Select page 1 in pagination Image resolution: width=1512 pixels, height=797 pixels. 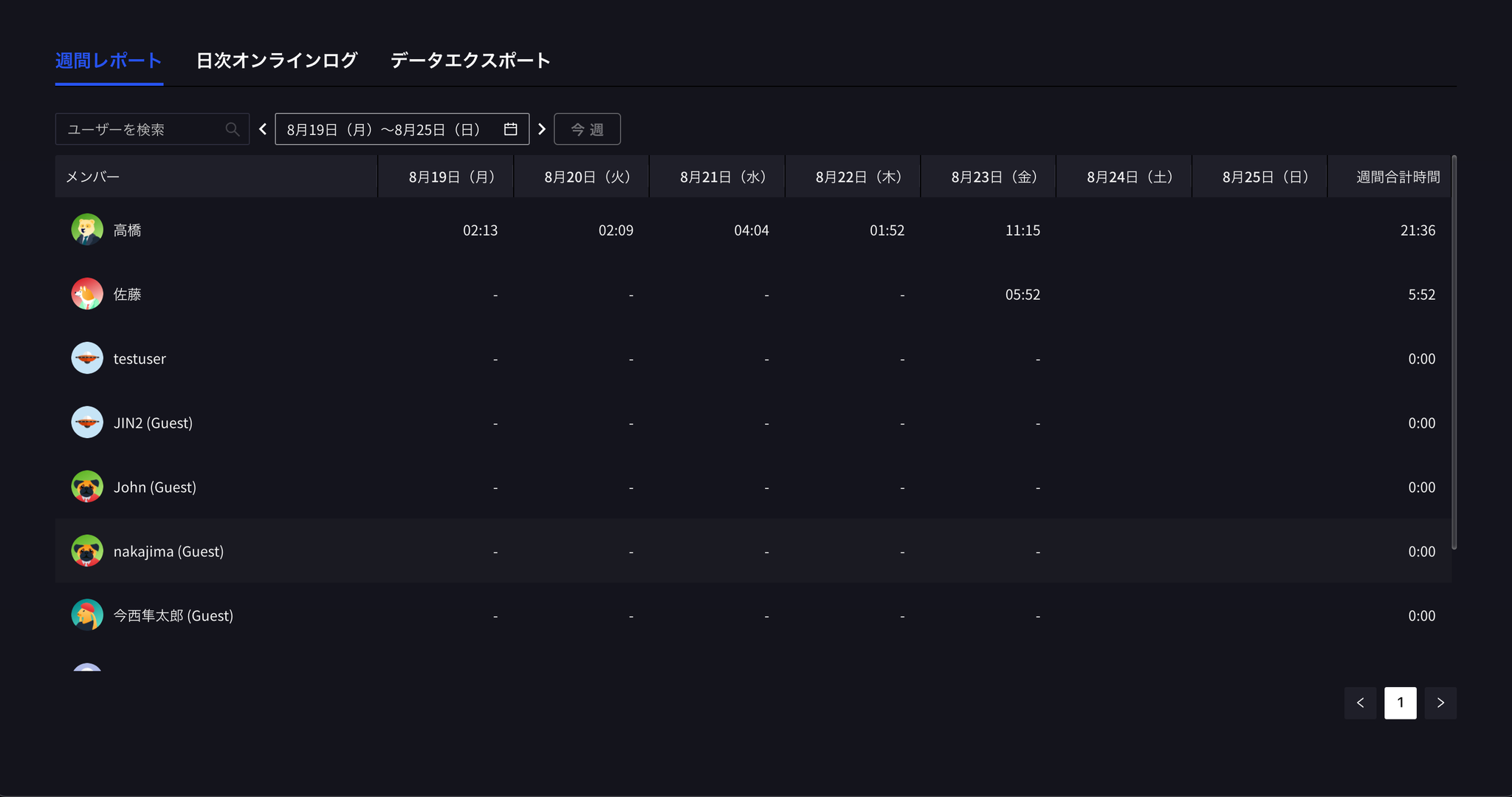[x=1400, y=702]
